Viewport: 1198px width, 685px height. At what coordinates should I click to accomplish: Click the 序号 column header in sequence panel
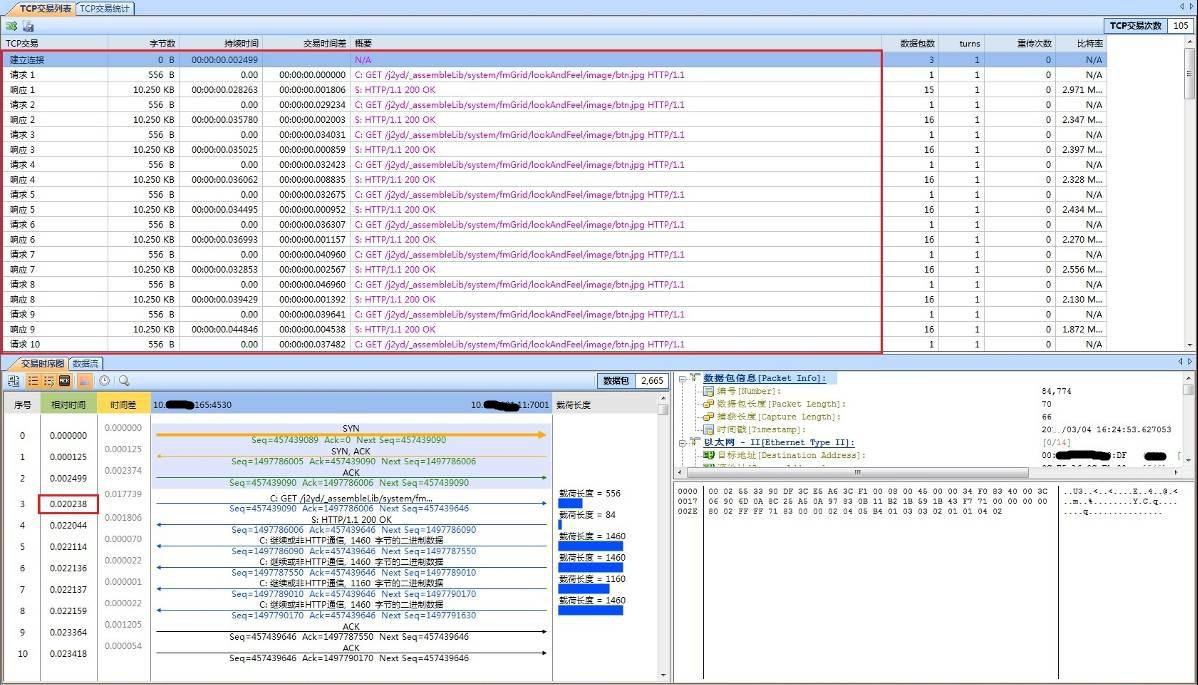(22, 405)
